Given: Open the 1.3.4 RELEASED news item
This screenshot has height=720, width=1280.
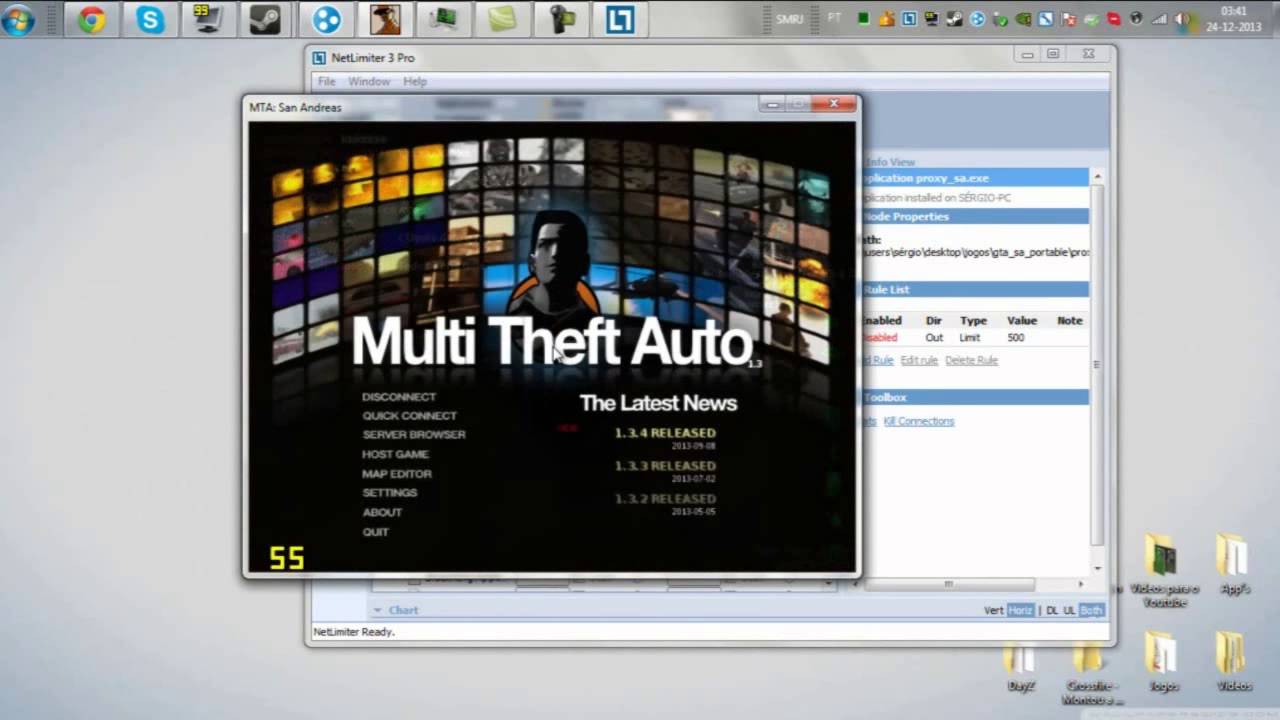Looking at the screenshot, I should click(x=665, y=433).
